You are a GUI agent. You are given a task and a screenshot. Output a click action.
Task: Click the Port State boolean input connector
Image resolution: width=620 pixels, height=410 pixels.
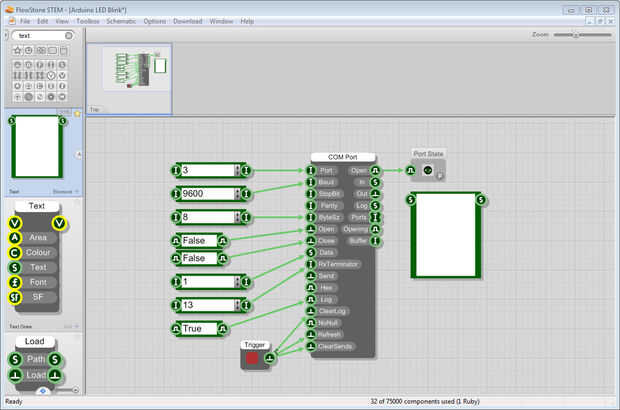(411, 170)
